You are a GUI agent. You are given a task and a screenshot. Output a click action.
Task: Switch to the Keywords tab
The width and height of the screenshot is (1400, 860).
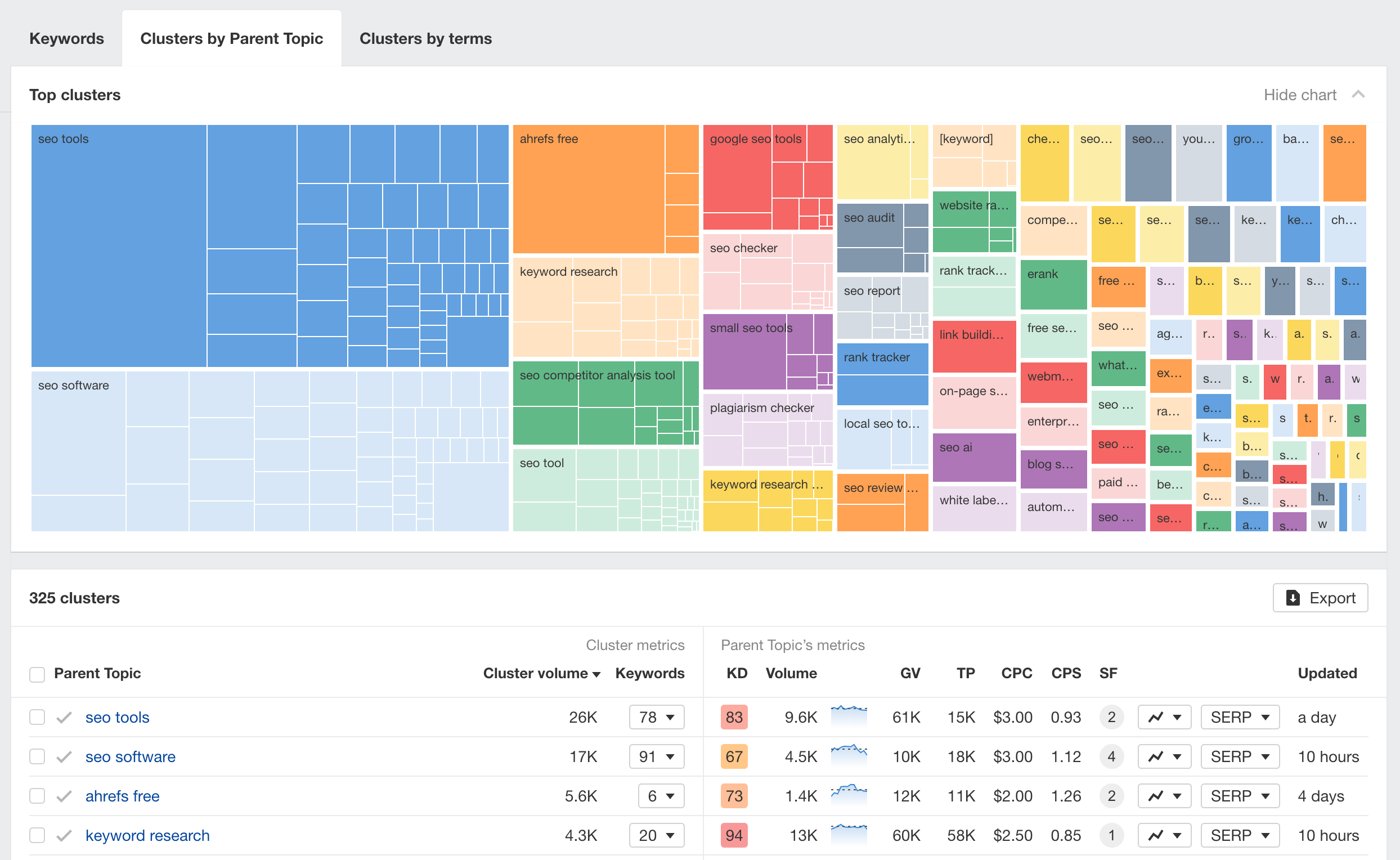(66, 38)
